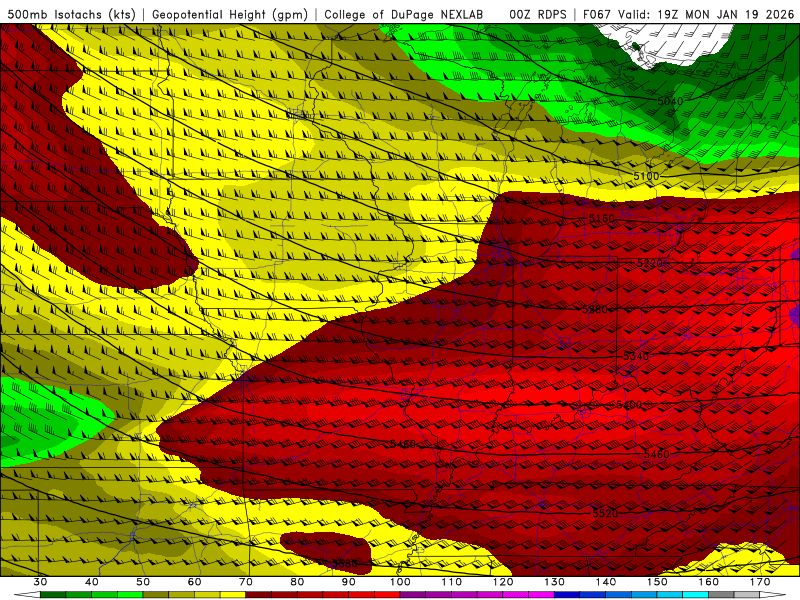
Task: Click the 5400 height contour label
Action: (629, 405)
